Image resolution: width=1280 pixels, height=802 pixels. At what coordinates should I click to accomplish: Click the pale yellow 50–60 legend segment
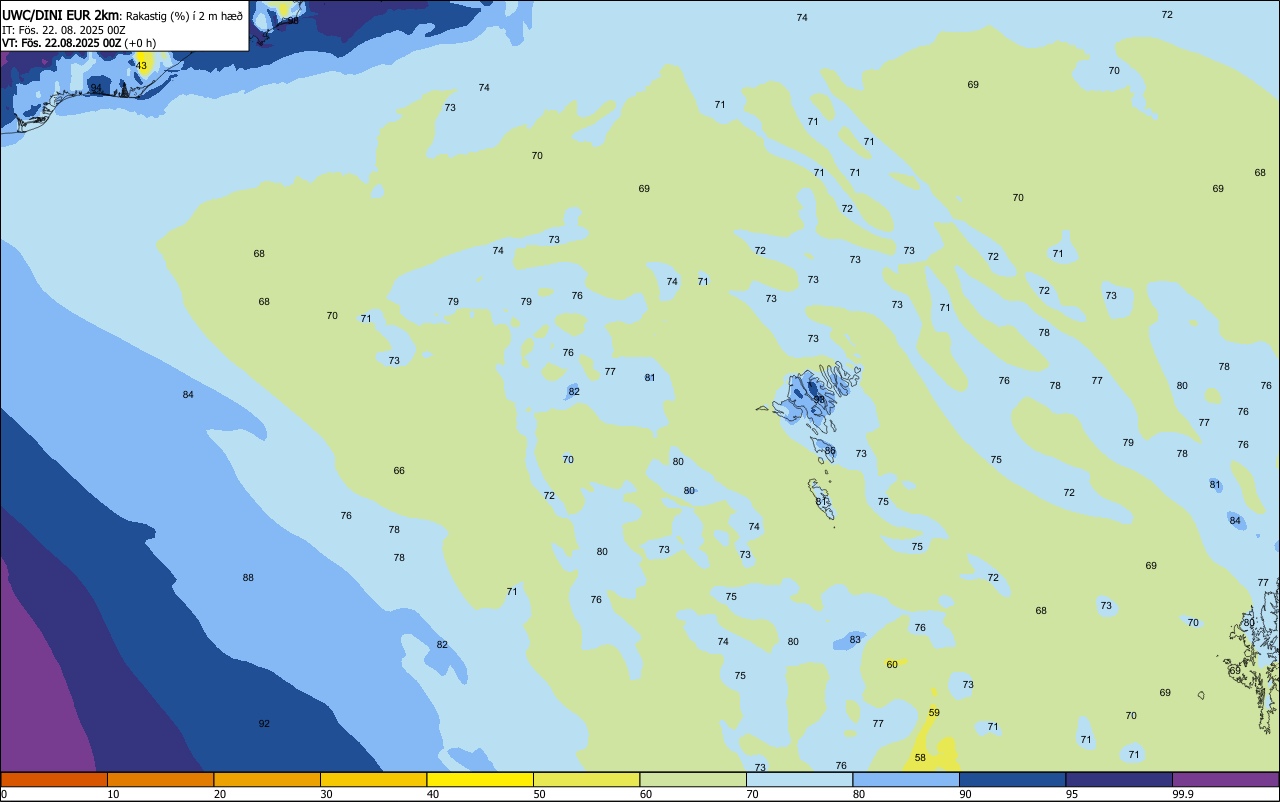tap(586, 779)
